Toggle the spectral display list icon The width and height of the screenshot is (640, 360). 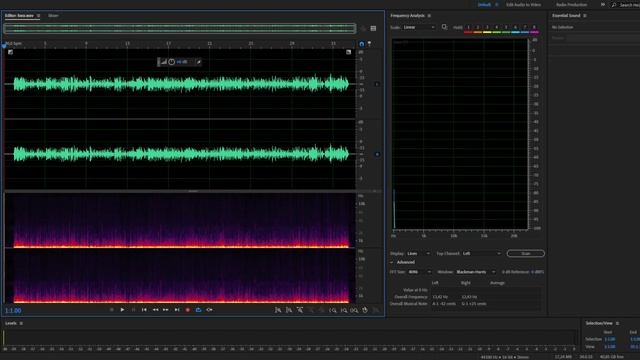[x=373, y=28]
